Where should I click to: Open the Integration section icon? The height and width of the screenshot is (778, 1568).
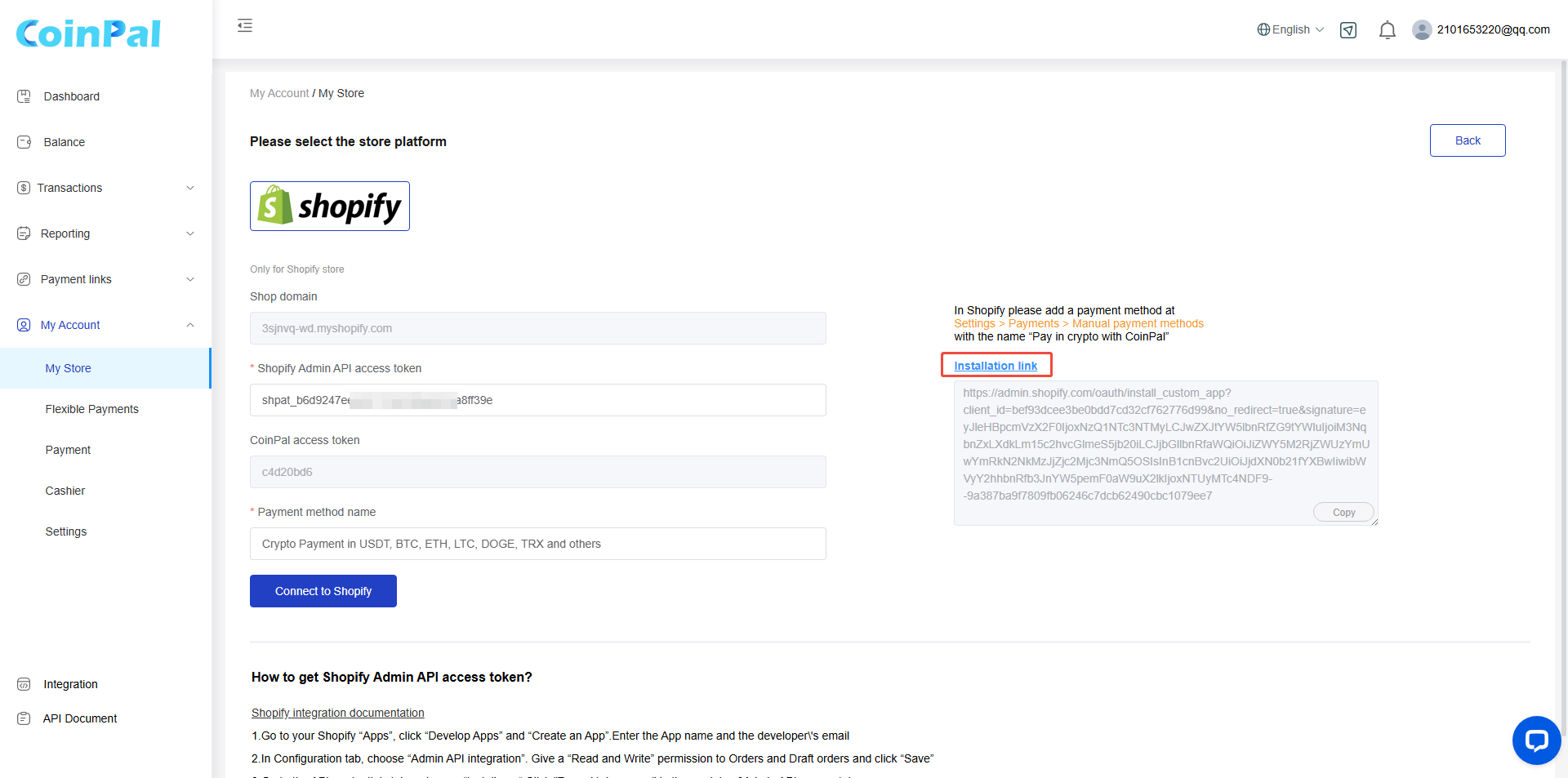pos(24,684)
